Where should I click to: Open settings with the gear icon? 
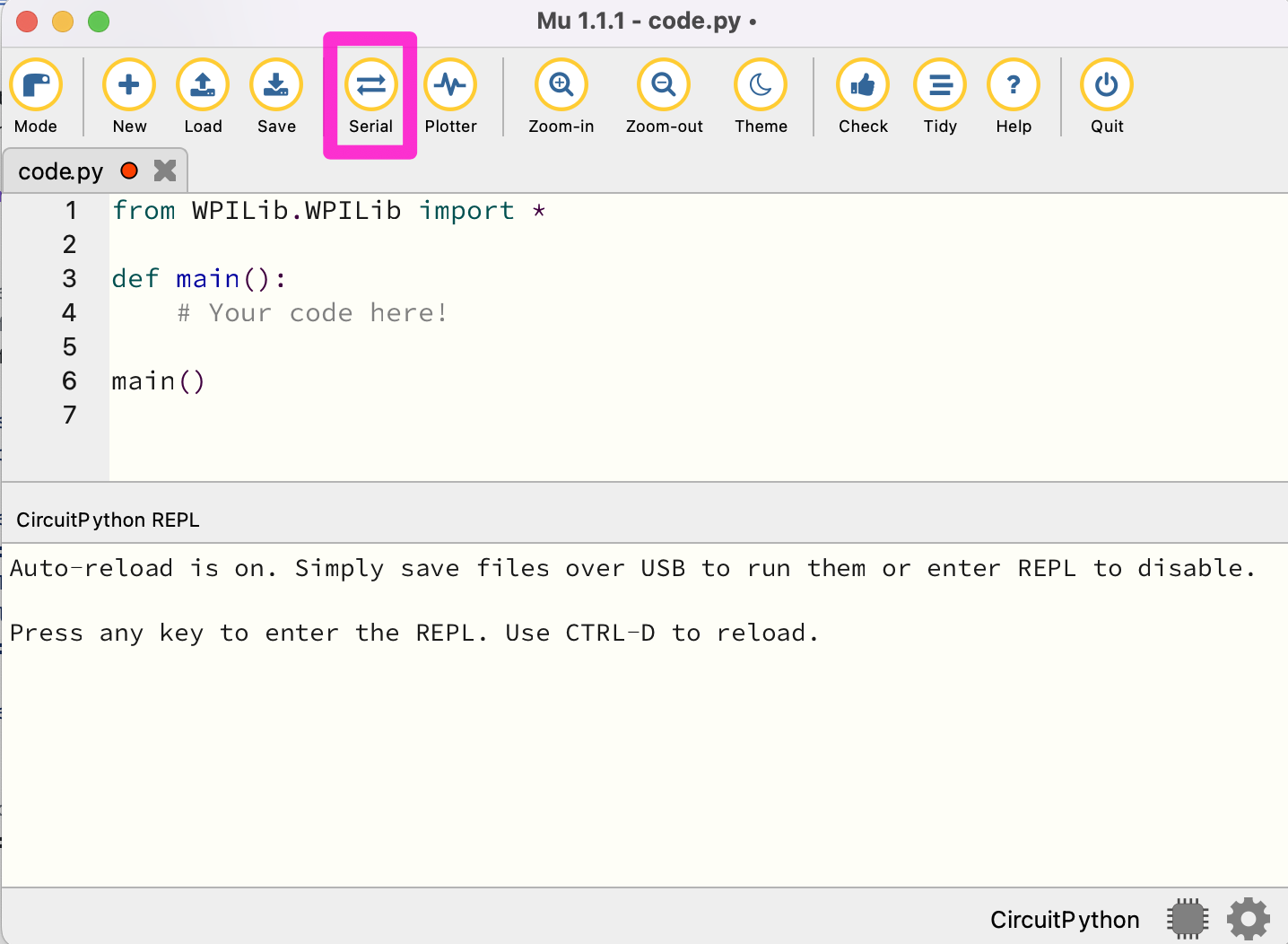tap(1249, 919)
